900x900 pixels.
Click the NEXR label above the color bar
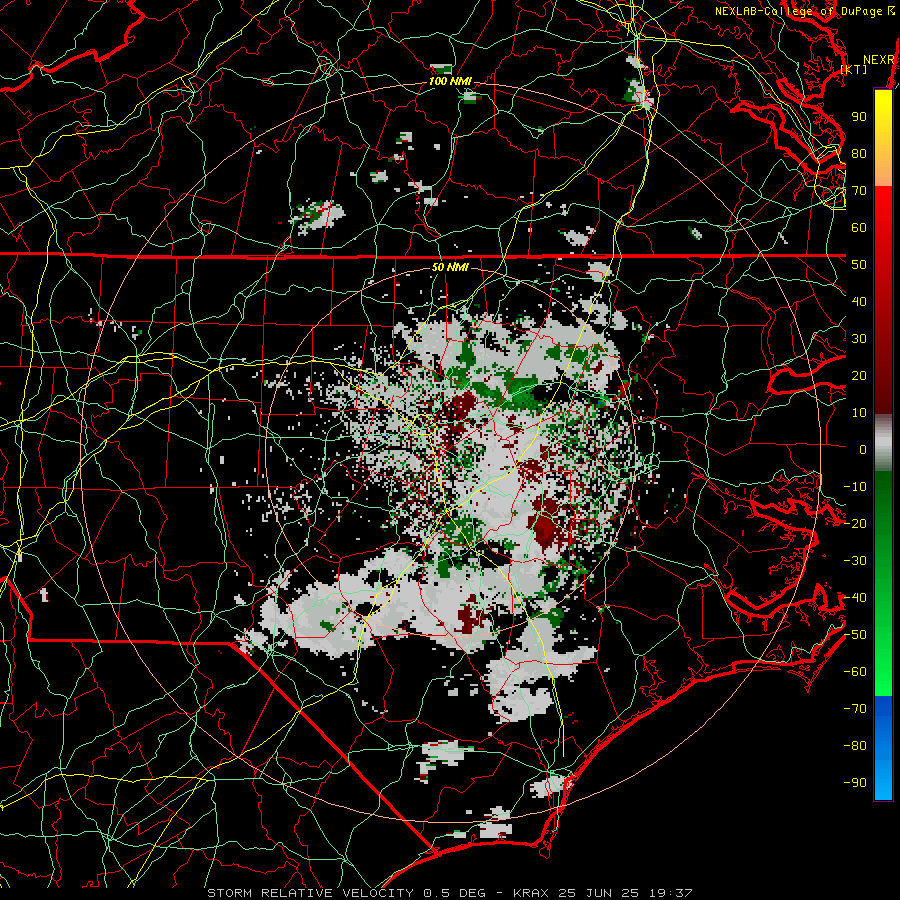(x=879, y=60)
